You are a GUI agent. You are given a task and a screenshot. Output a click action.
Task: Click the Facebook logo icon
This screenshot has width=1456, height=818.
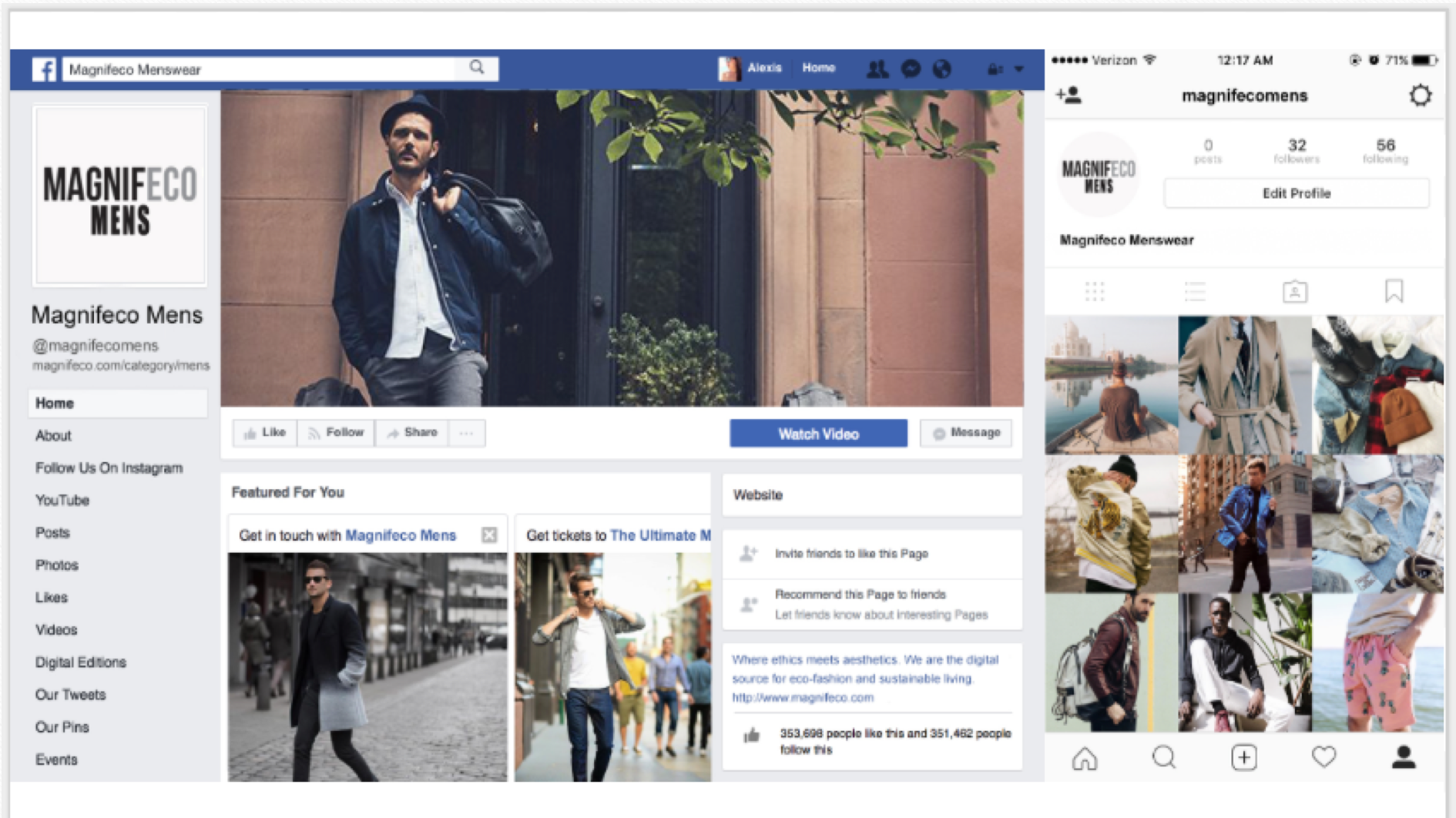point(44,69)
